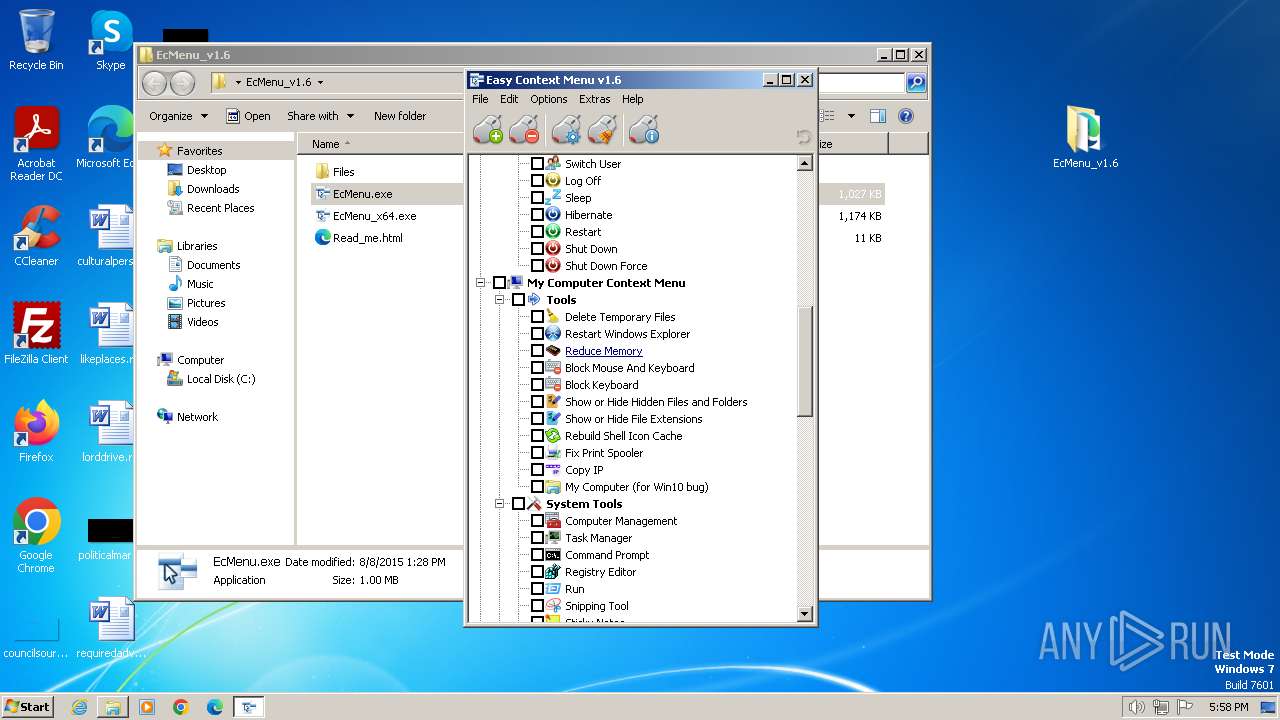This screenshot has height=720, width=1280.
Task: Check the Copy IP checkbox
Action: click(x=537, y=470)
